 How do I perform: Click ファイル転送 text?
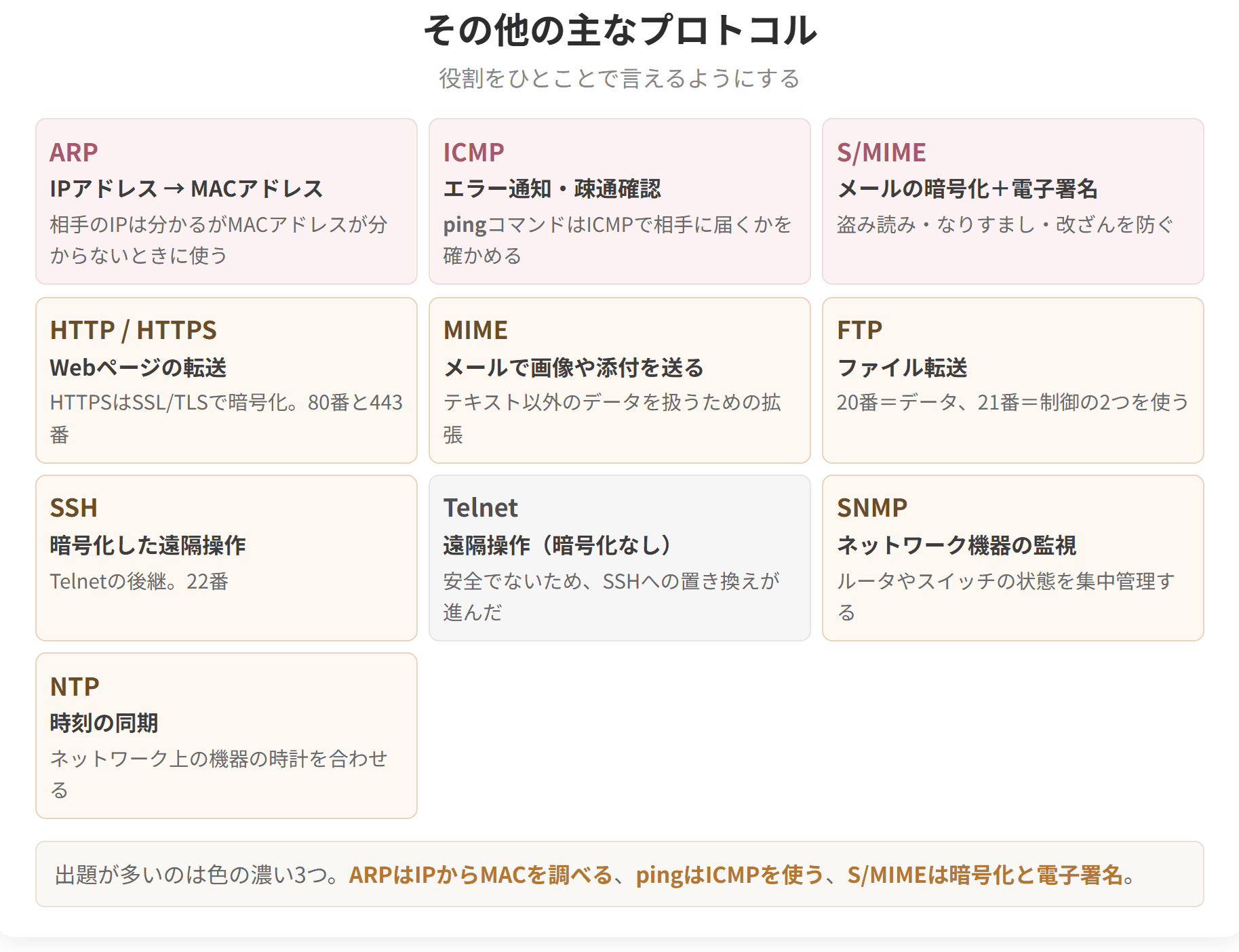coord(902,368)
